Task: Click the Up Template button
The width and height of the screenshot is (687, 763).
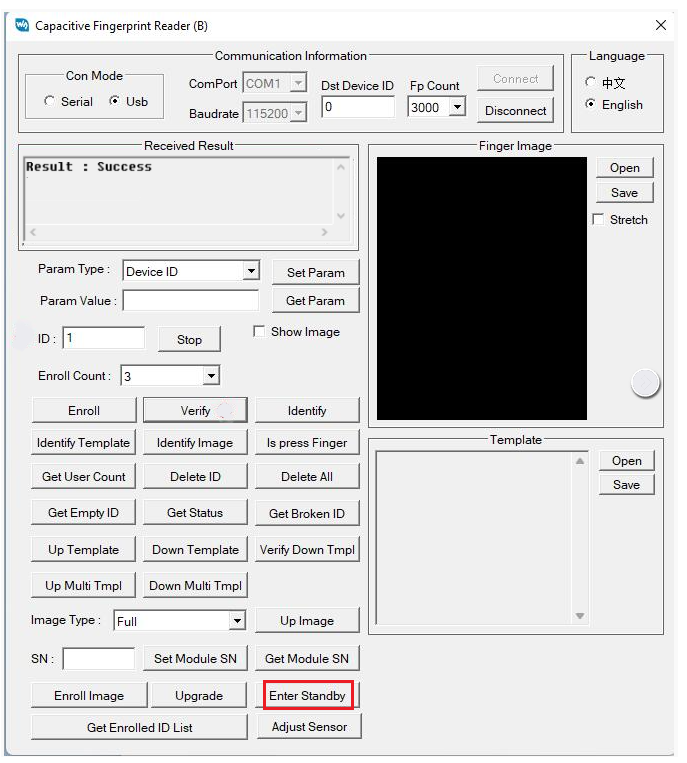Action: click(x=83, y=550)
